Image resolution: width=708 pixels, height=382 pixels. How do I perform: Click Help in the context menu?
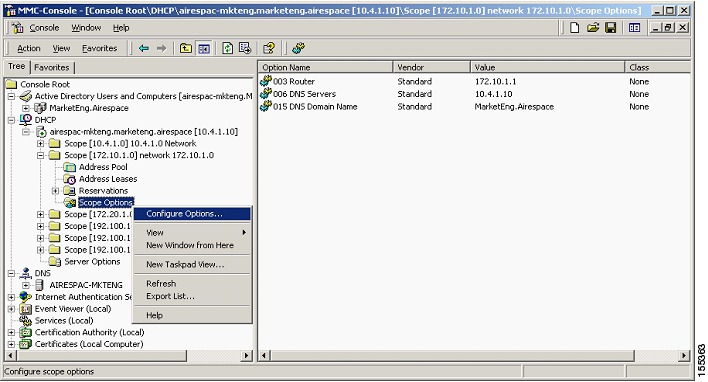pos(192,315)
